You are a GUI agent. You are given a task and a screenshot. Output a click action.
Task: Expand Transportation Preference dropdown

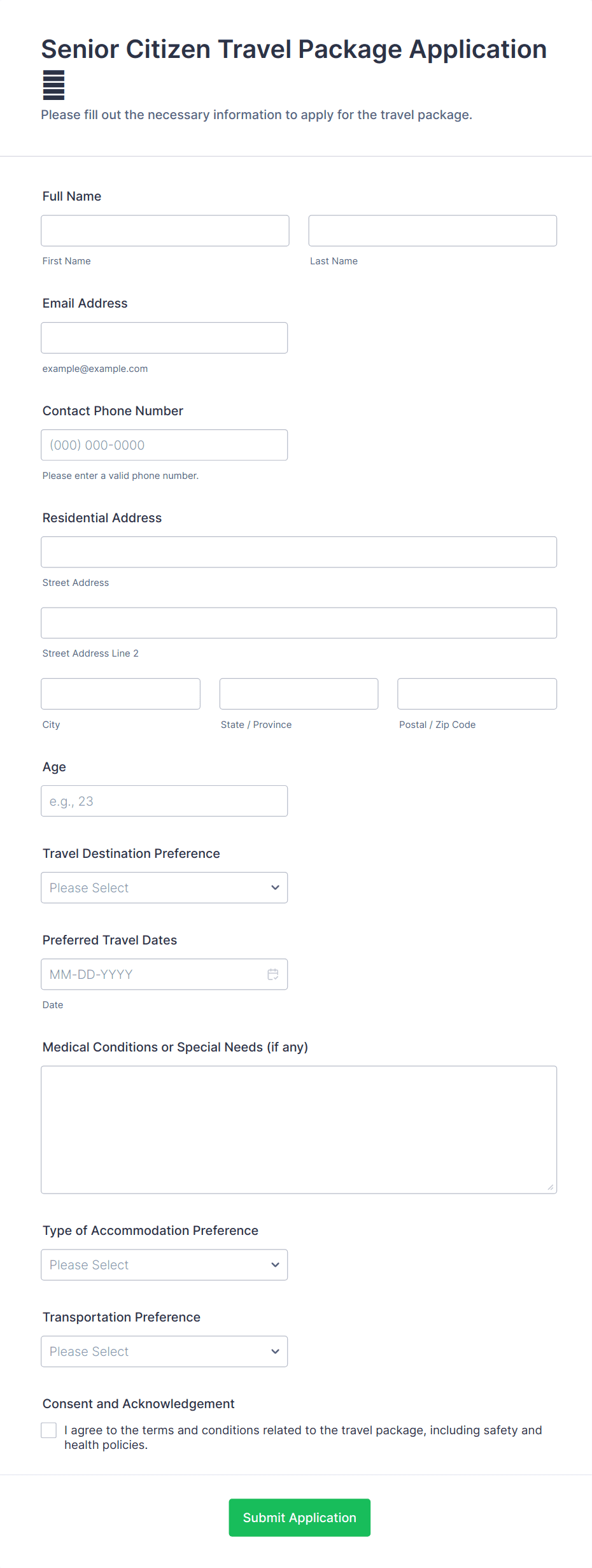pyautogui.click(x=164, y=1351)
